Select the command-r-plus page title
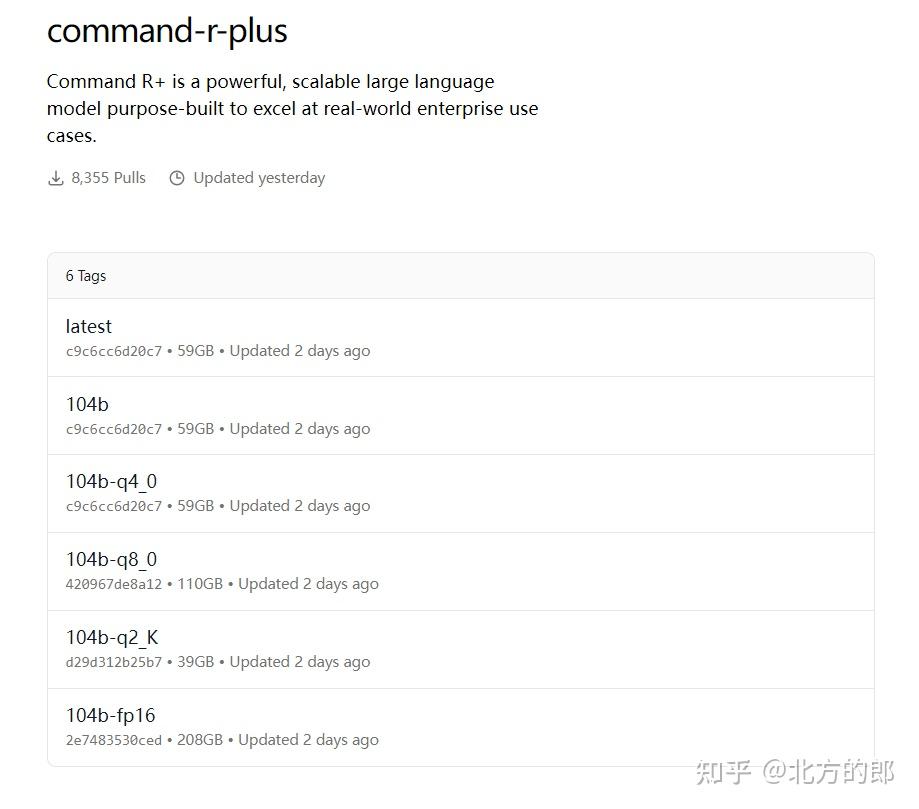This screenshot has height=809, width=919. (166, 31)
